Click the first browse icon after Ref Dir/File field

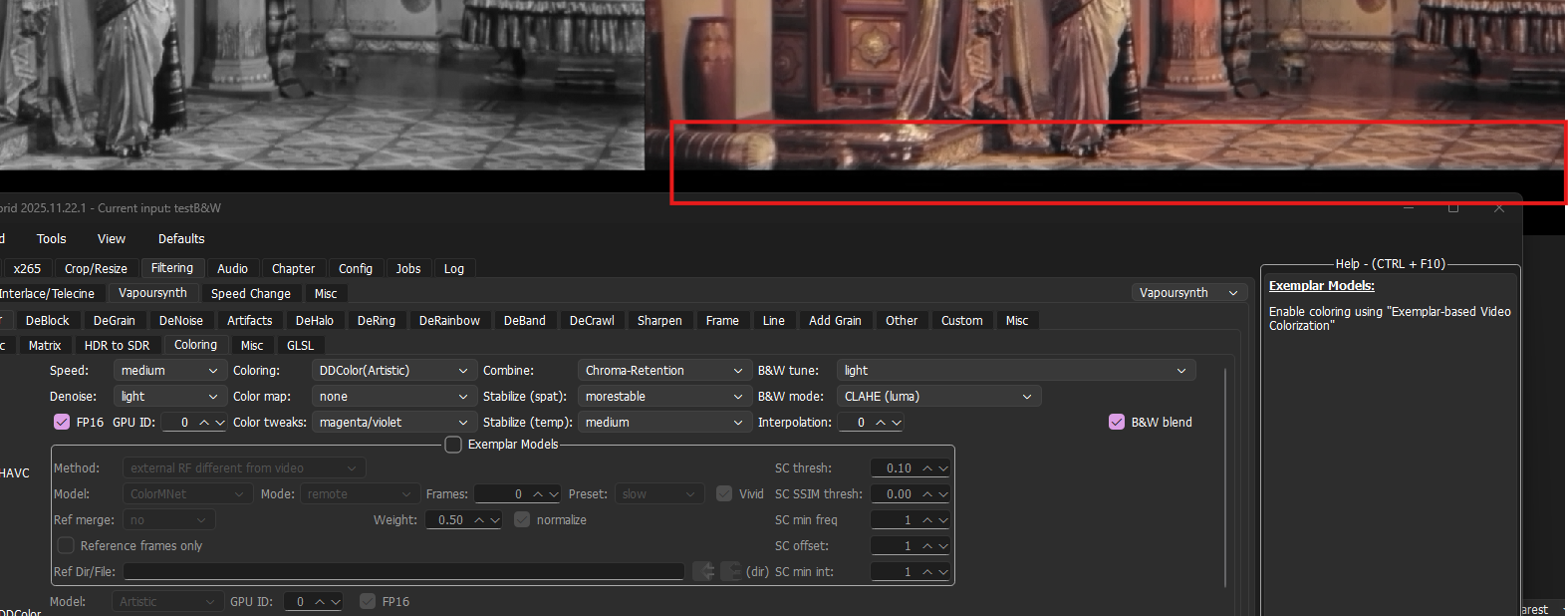point(704,571)
